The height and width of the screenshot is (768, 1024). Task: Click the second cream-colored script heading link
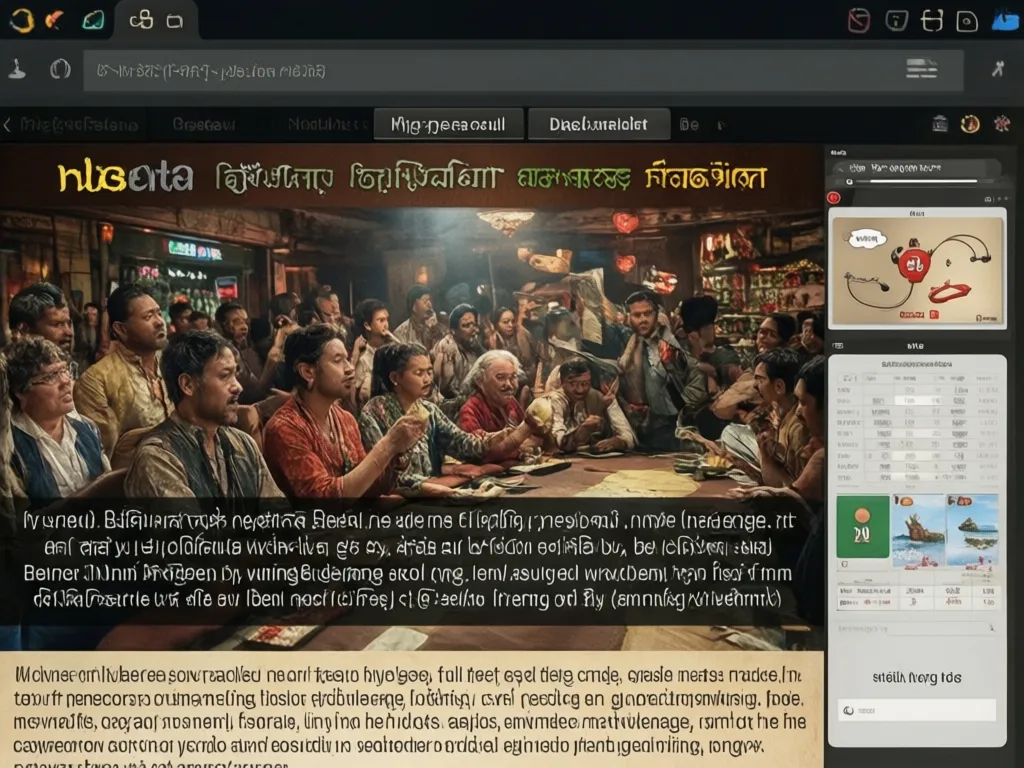(x=426, y=178)
